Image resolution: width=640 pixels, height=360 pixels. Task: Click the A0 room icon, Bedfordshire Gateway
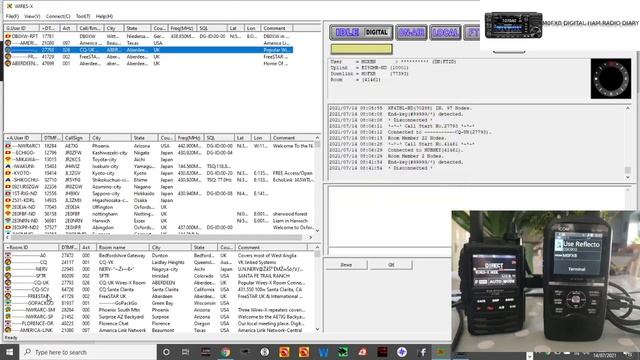pos(8,256)
